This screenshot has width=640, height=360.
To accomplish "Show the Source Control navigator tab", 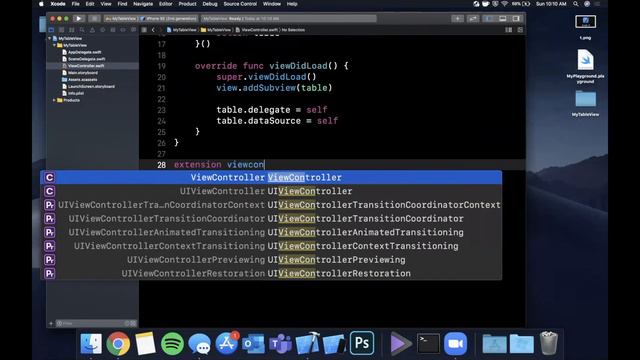I will [x=62, y=30].
